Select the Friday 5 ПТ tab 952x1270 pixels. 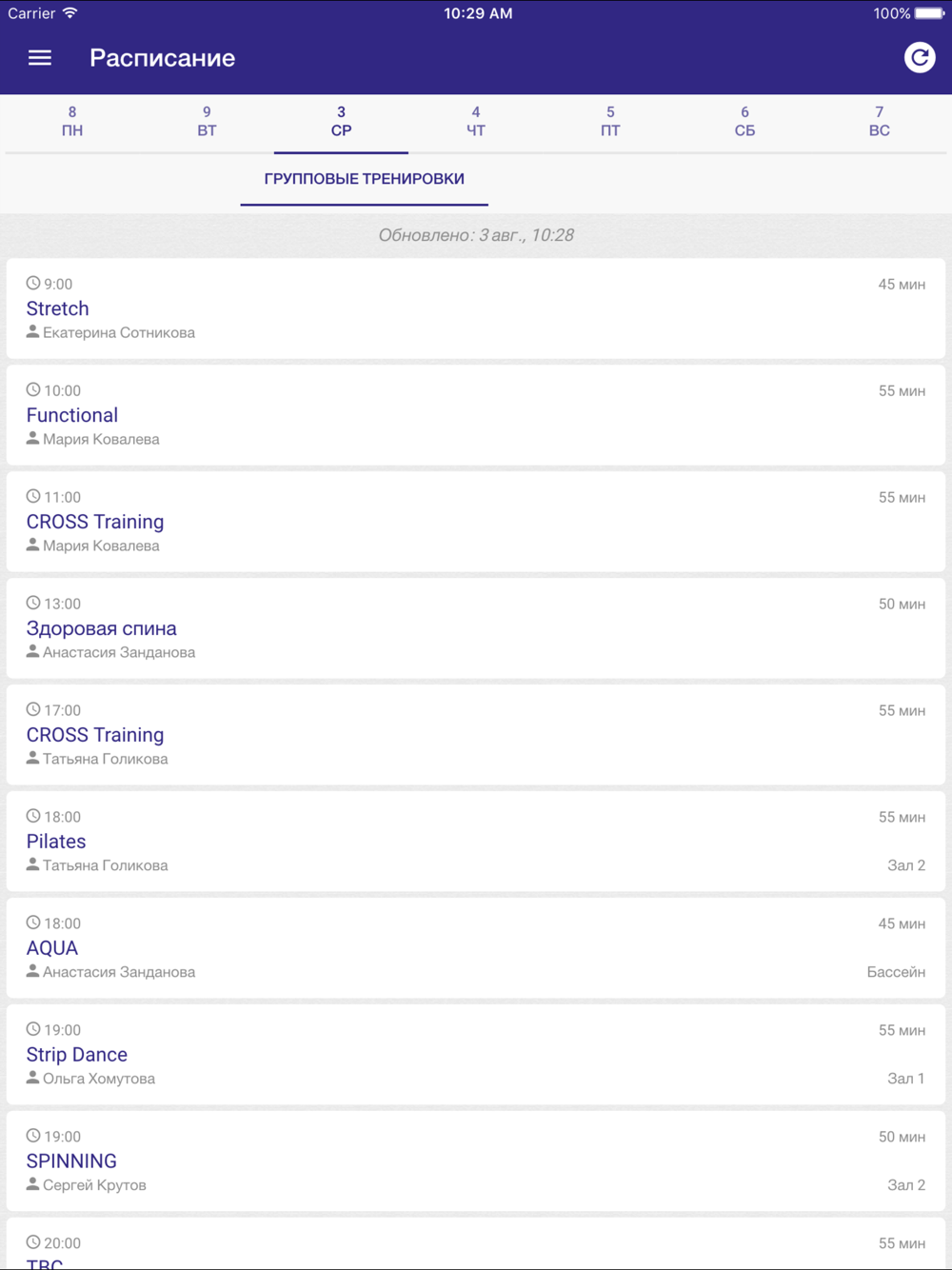tap(610, 122)
